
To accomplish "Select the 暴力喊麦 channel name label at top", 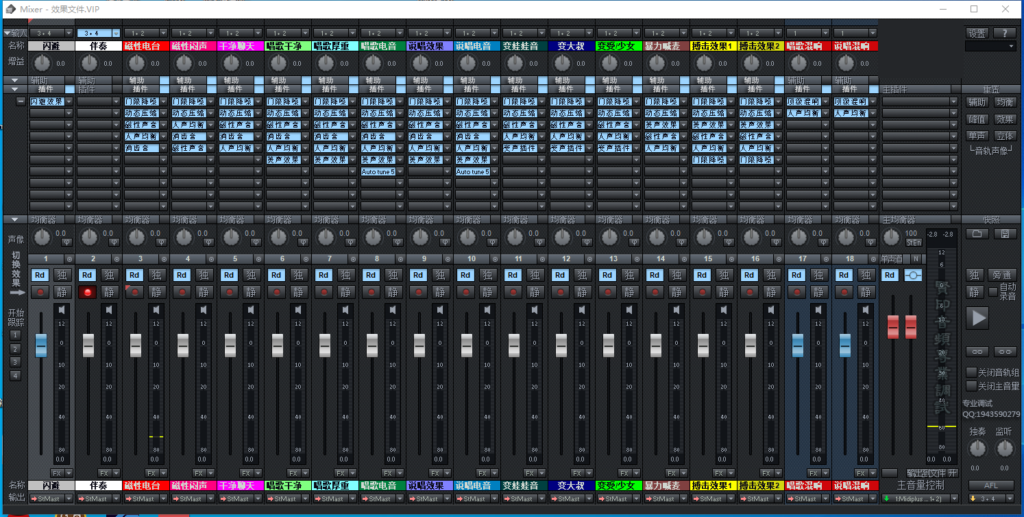I will (x=664, y=46).
